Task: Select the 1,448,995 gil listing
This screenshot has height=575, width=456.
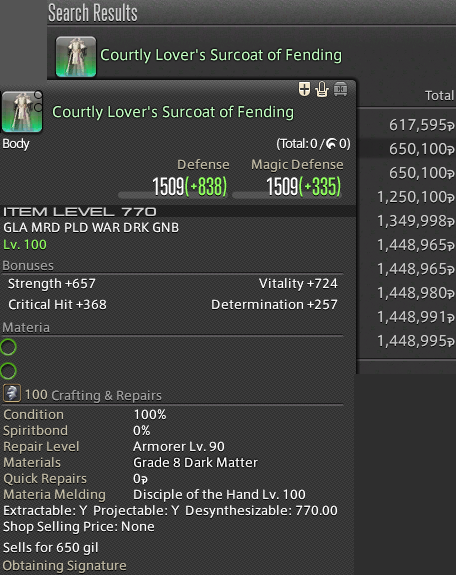Action: (x=406, y=341)
